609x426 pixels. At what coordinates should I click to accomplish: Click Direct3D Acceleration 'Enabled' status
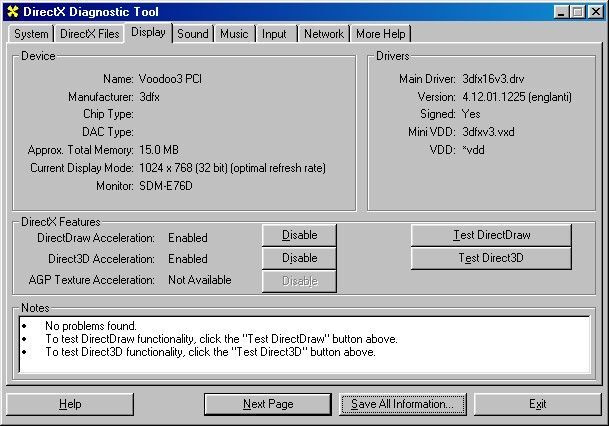[188, 259]
